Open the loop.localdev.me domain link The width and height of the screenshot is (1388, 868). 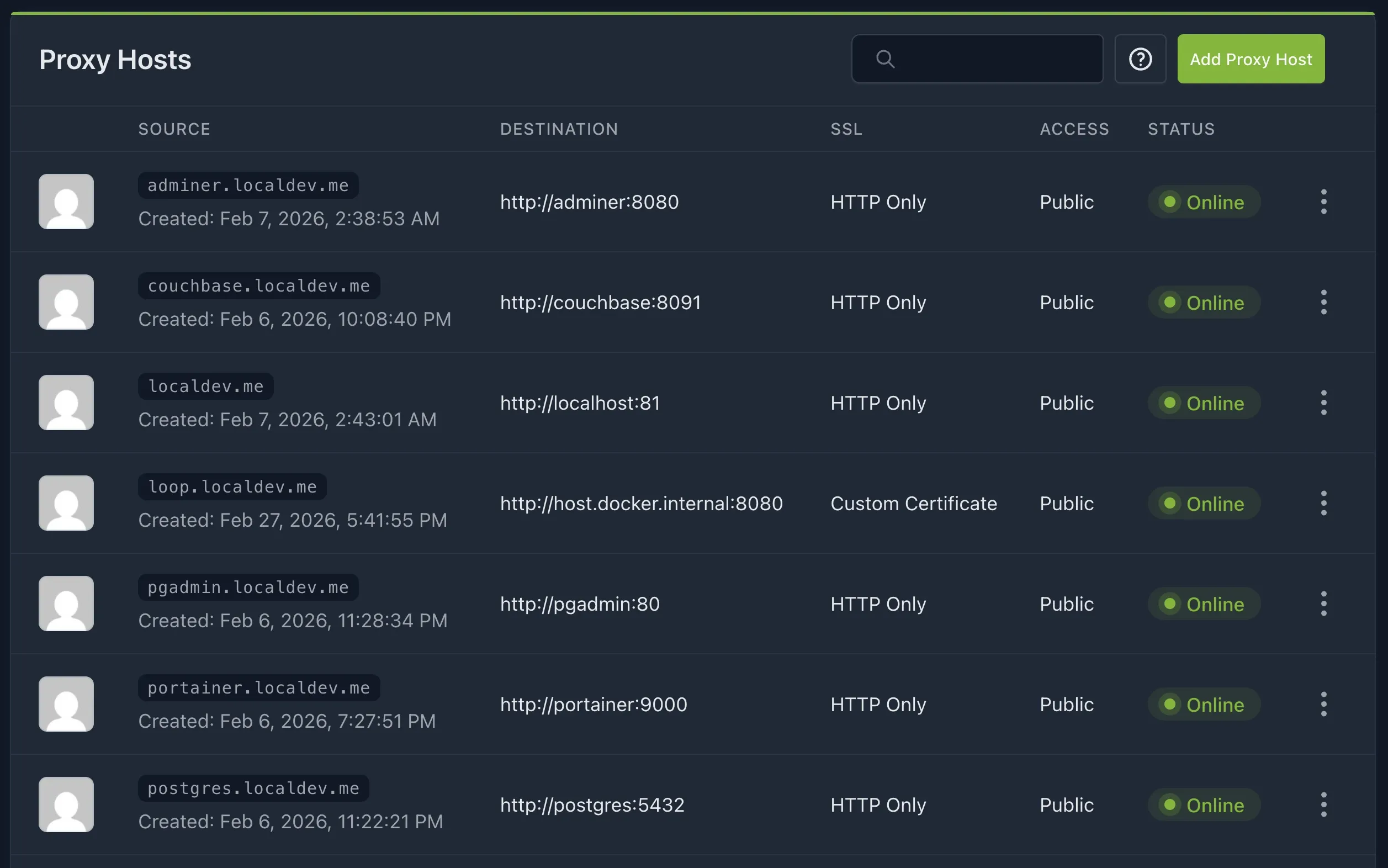click(x=232, y=487)
